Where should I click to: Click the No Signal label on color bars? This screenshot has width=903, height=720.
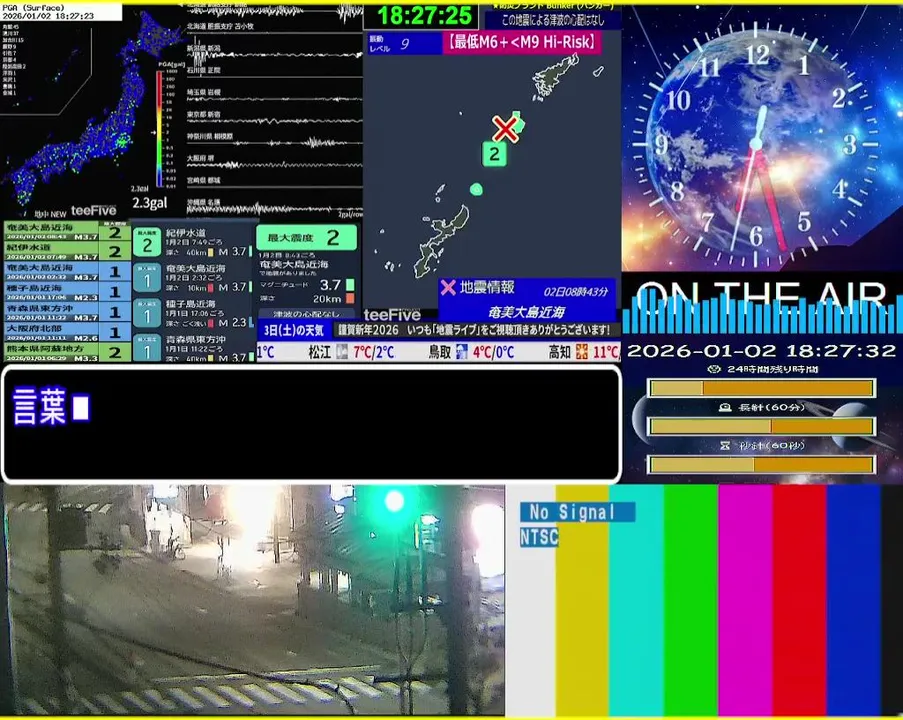[578, 512]
